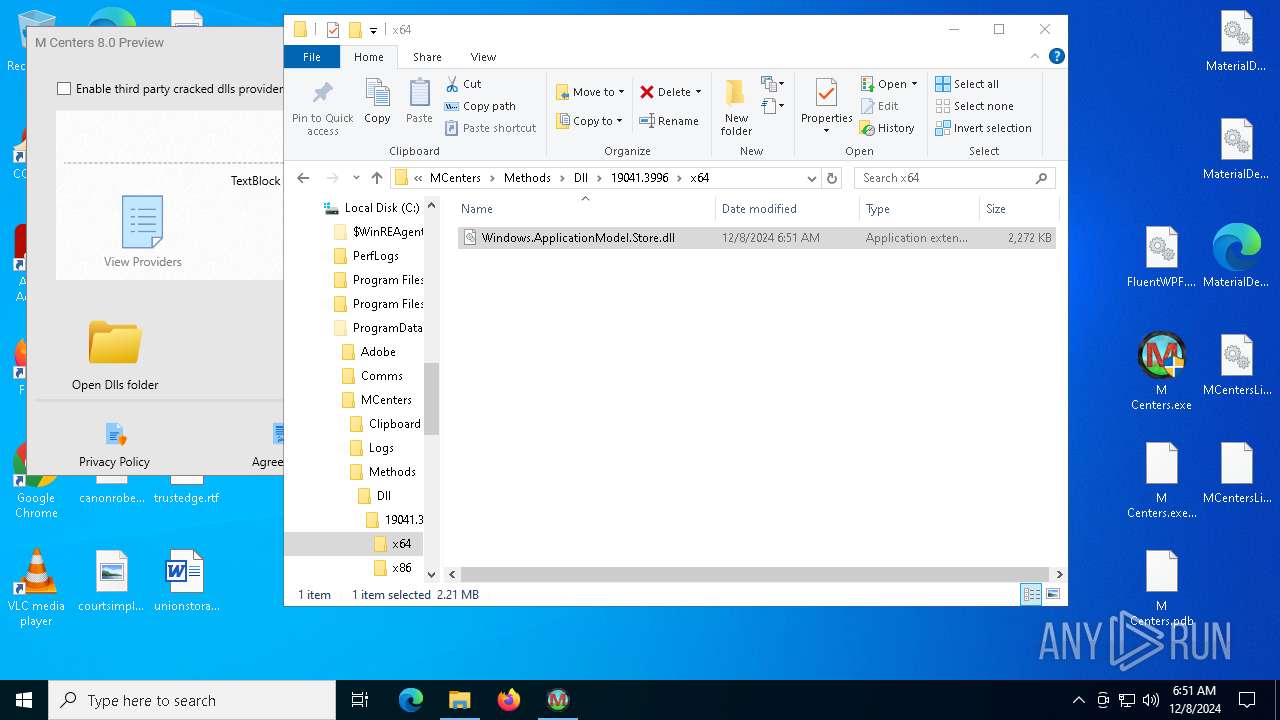Image resolution: width=1280 pixels, height=720 pixels.
Task: Click the Paste clipboard icon
Action: click(419, 102)
